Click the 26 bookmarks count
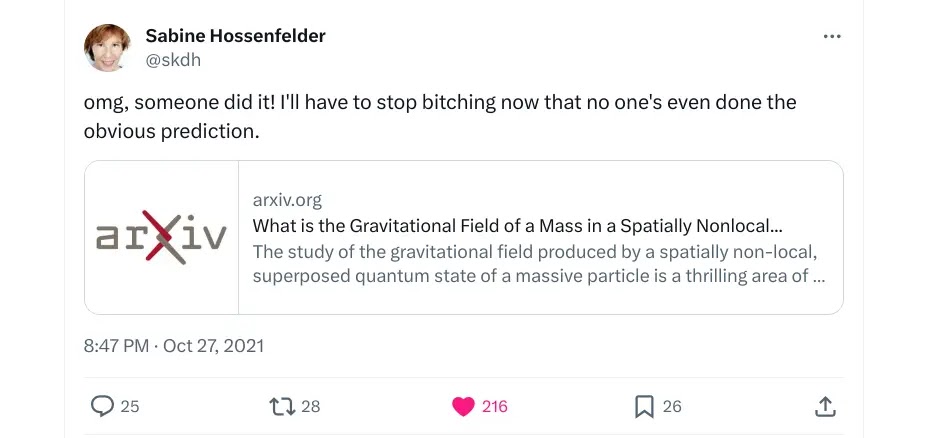Screen dimensions: 950x438 (672, 406)
